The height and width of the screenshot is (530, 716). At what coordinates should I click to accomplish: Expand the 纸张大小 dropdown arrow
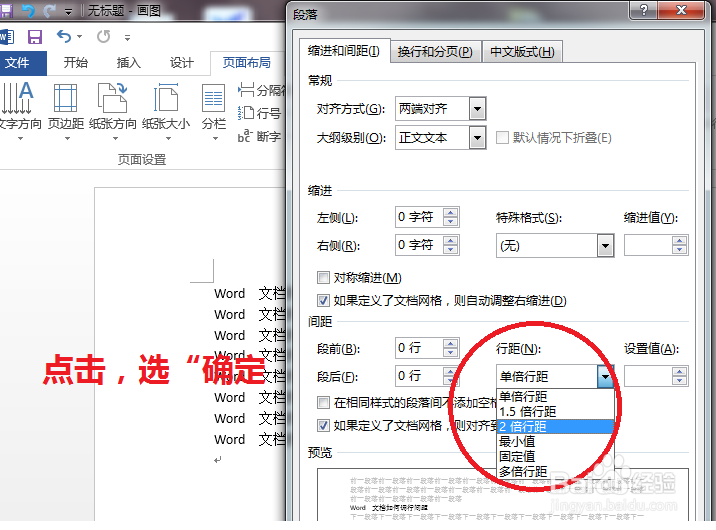point(168,138)
